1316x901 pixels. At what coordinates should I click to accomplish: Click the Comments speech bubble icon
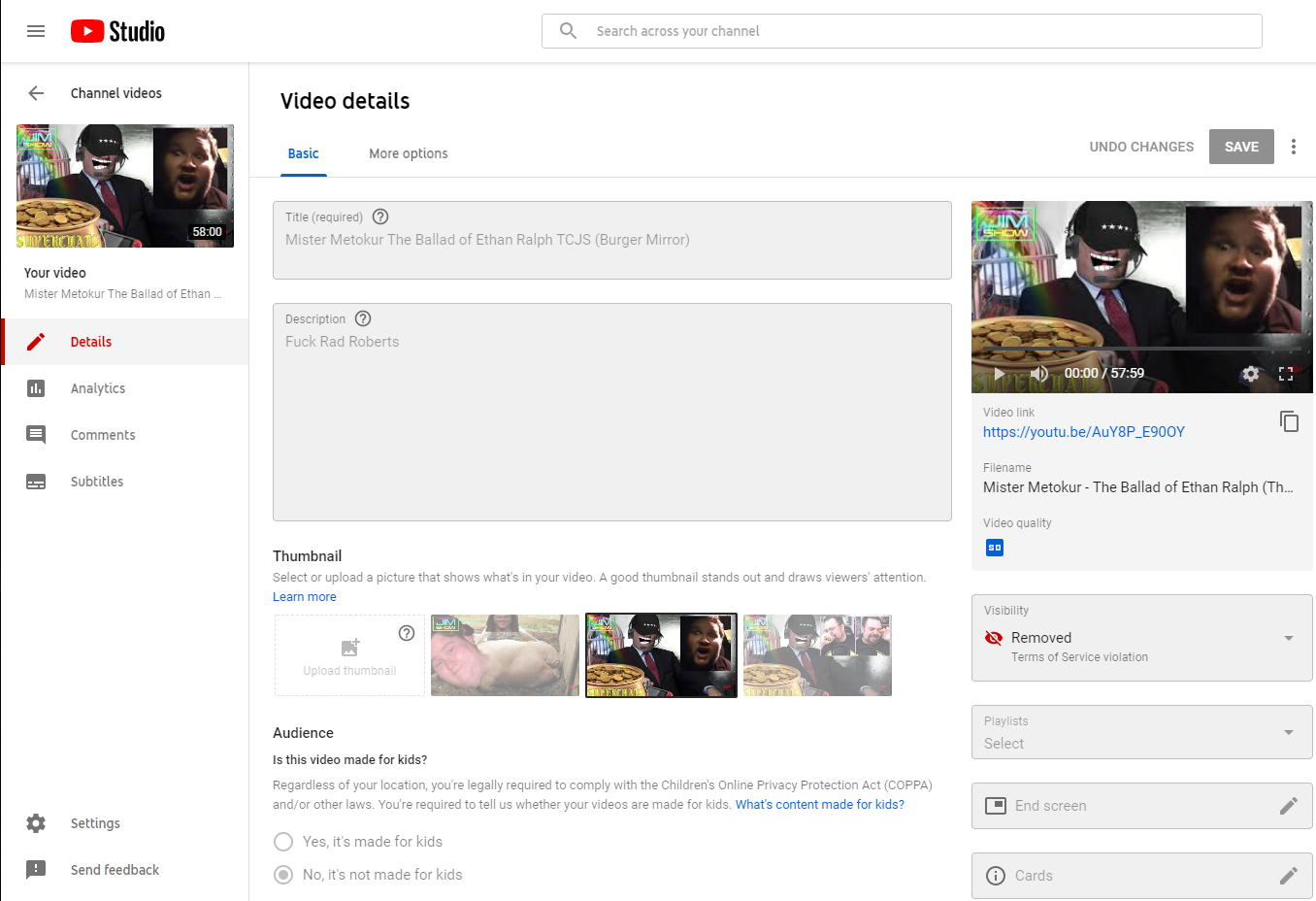[36, 435]
